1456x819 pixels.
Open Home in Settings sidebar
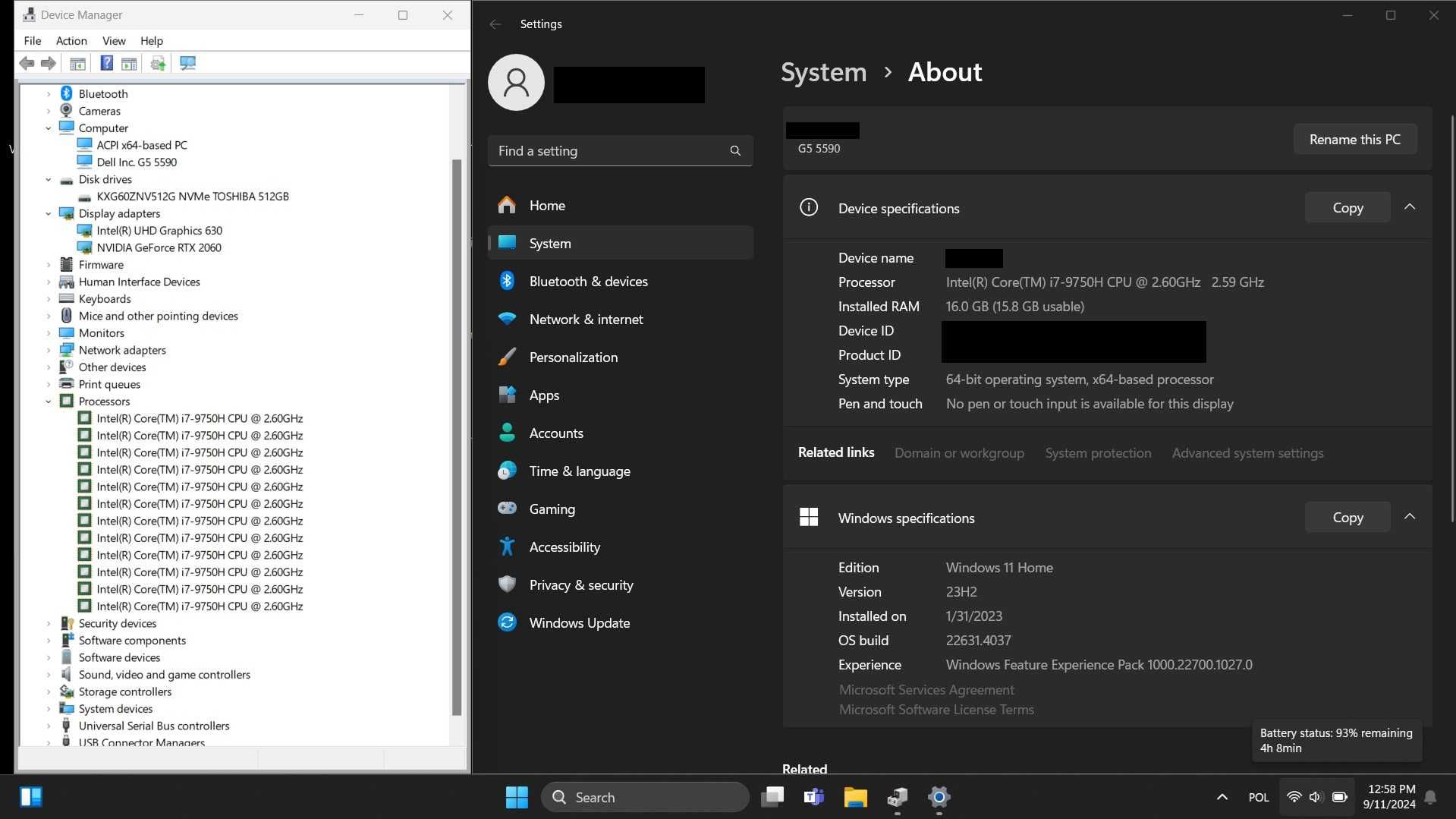tap(621, 205)
